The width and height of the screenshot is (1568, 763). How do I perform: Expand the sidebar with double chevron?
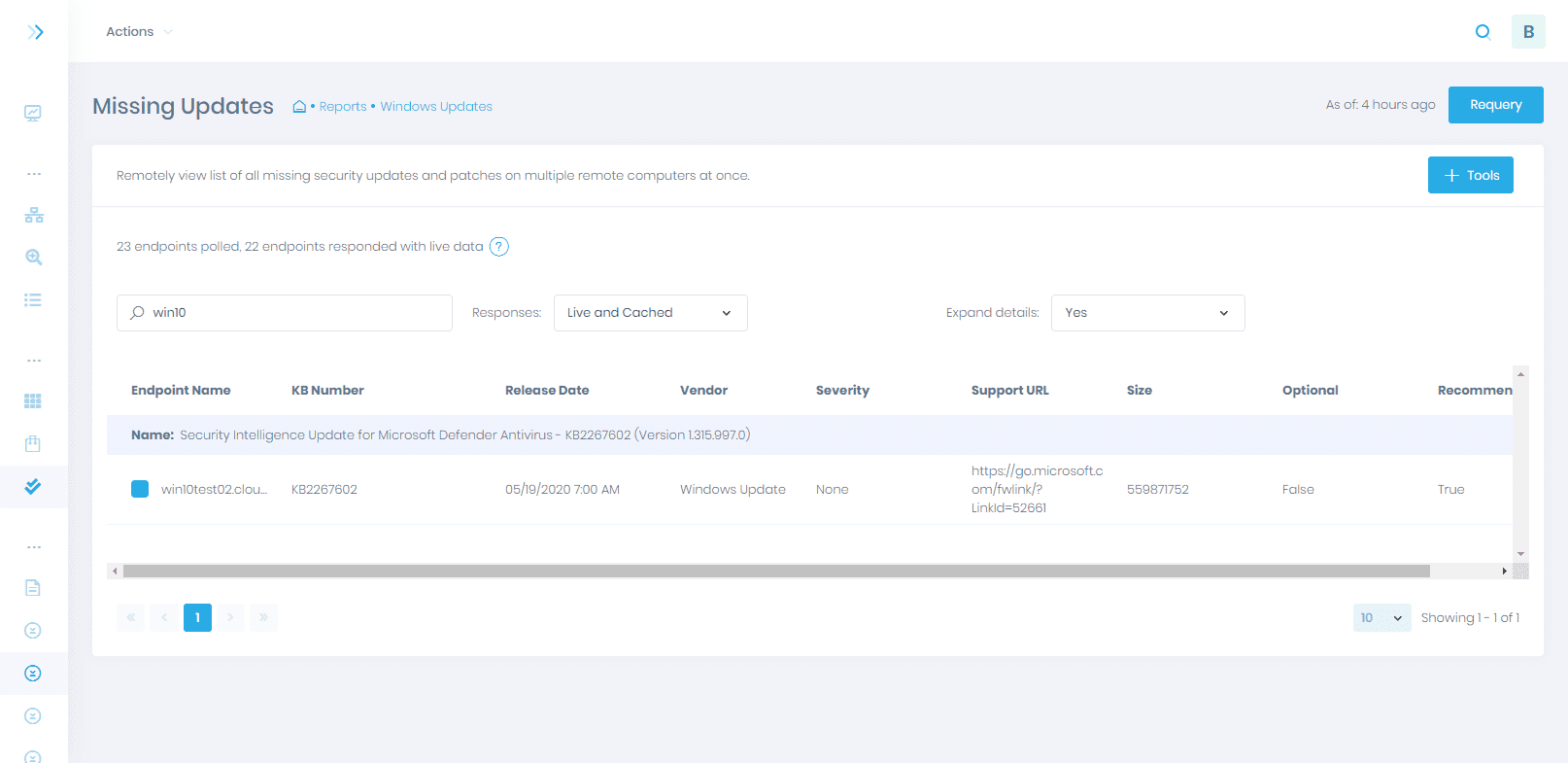[x=35, y=32]
